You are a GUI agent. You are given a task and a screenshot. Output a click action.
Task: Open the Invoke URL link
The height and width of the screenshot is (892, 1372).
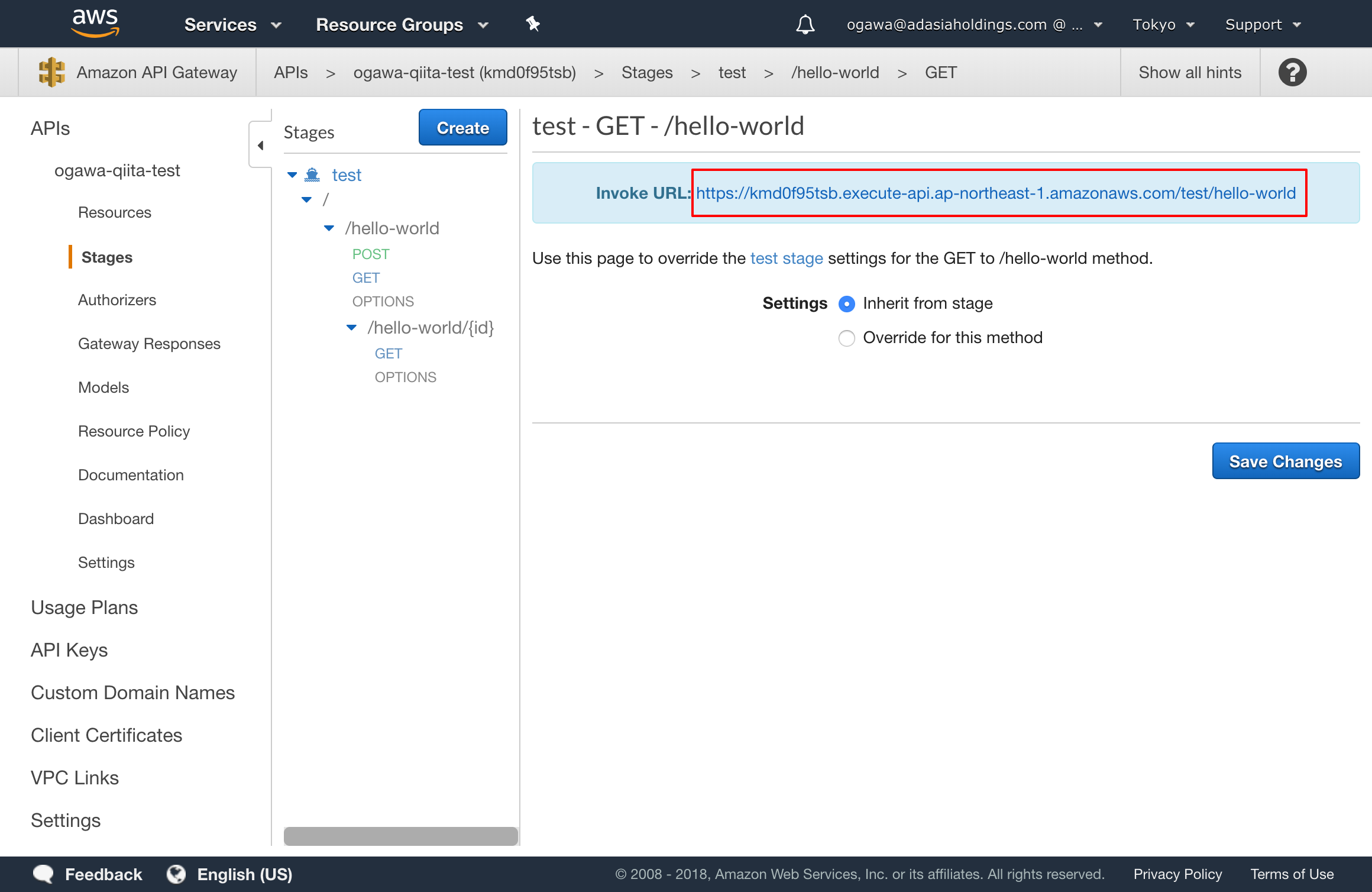(x=996, y=193)
